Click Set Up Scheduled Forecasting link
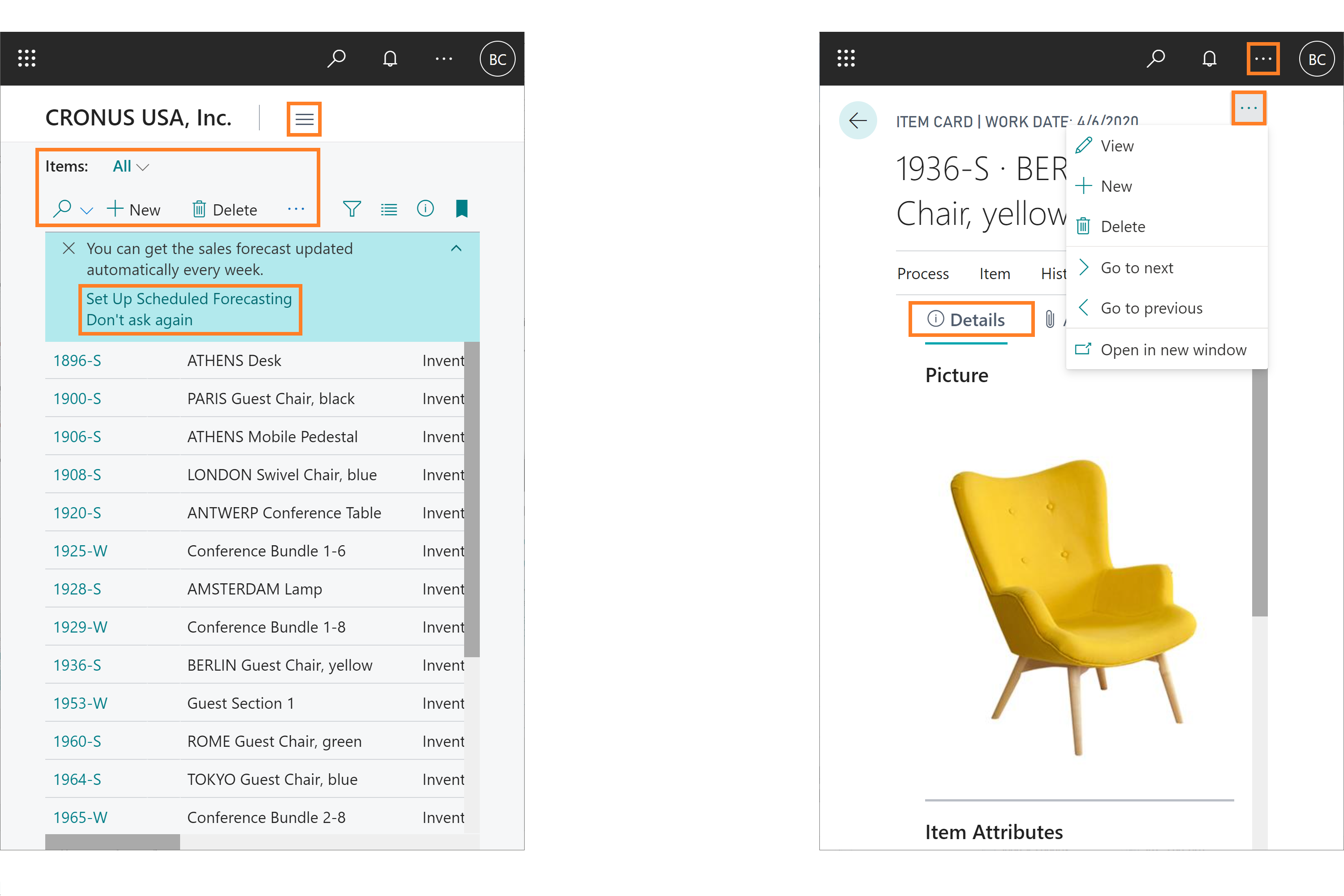The width and height of the screenshot is (1344, 896). click(191, 298)
